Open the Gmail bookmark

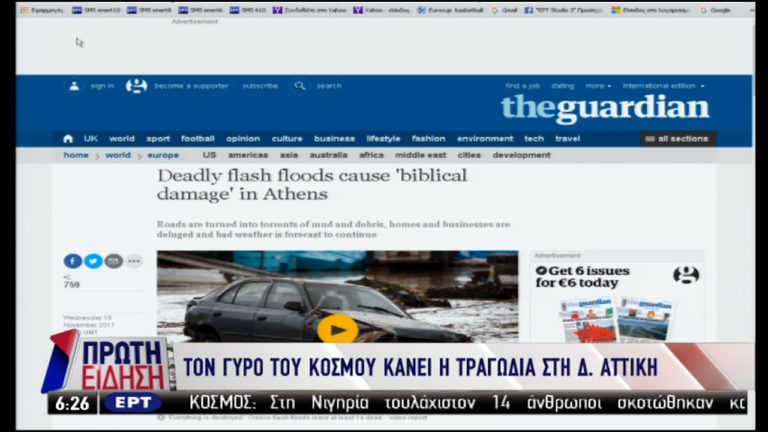point(504,10)
